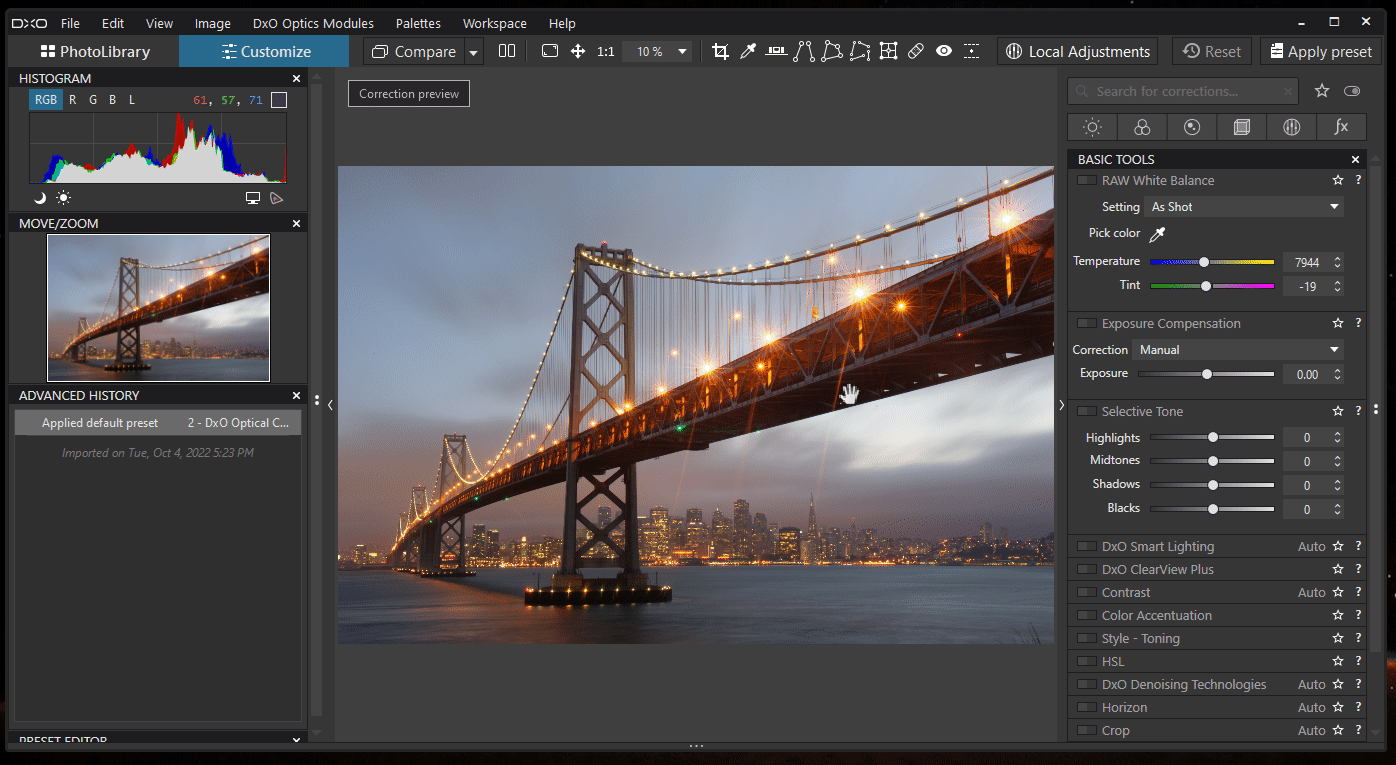
Task: Toggle Selective Tone switch
Action: [1086, 412]
